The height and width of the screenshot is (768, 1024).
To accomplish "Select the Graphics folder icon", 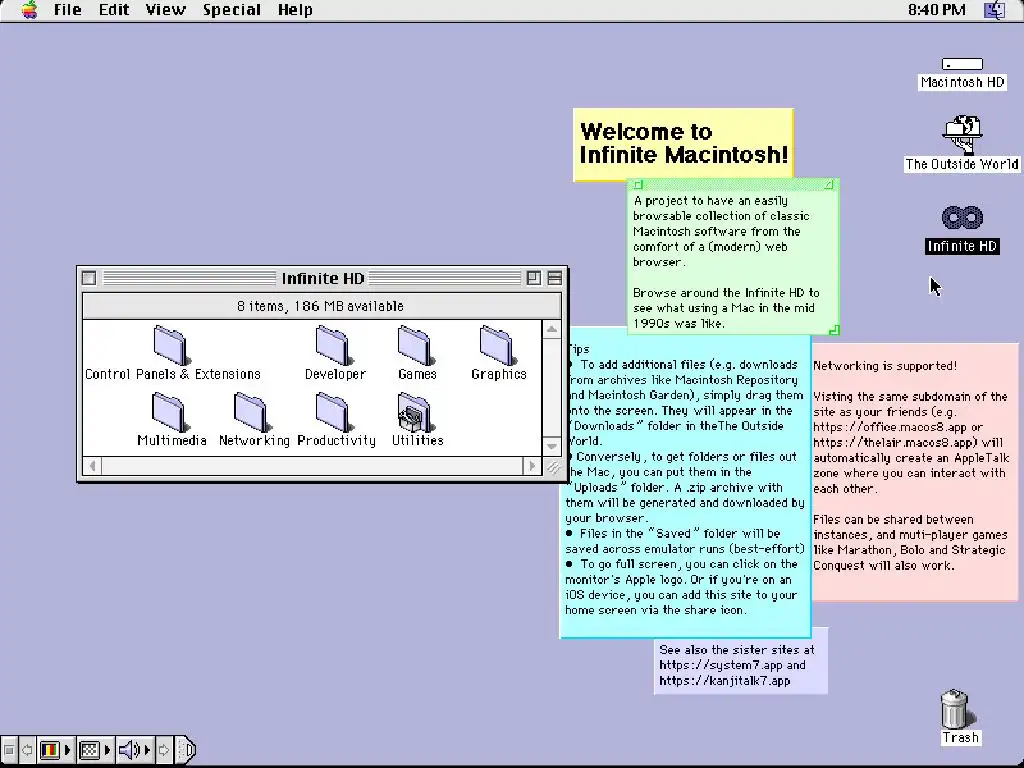I will pyautogui.click(x=498, y=345).
